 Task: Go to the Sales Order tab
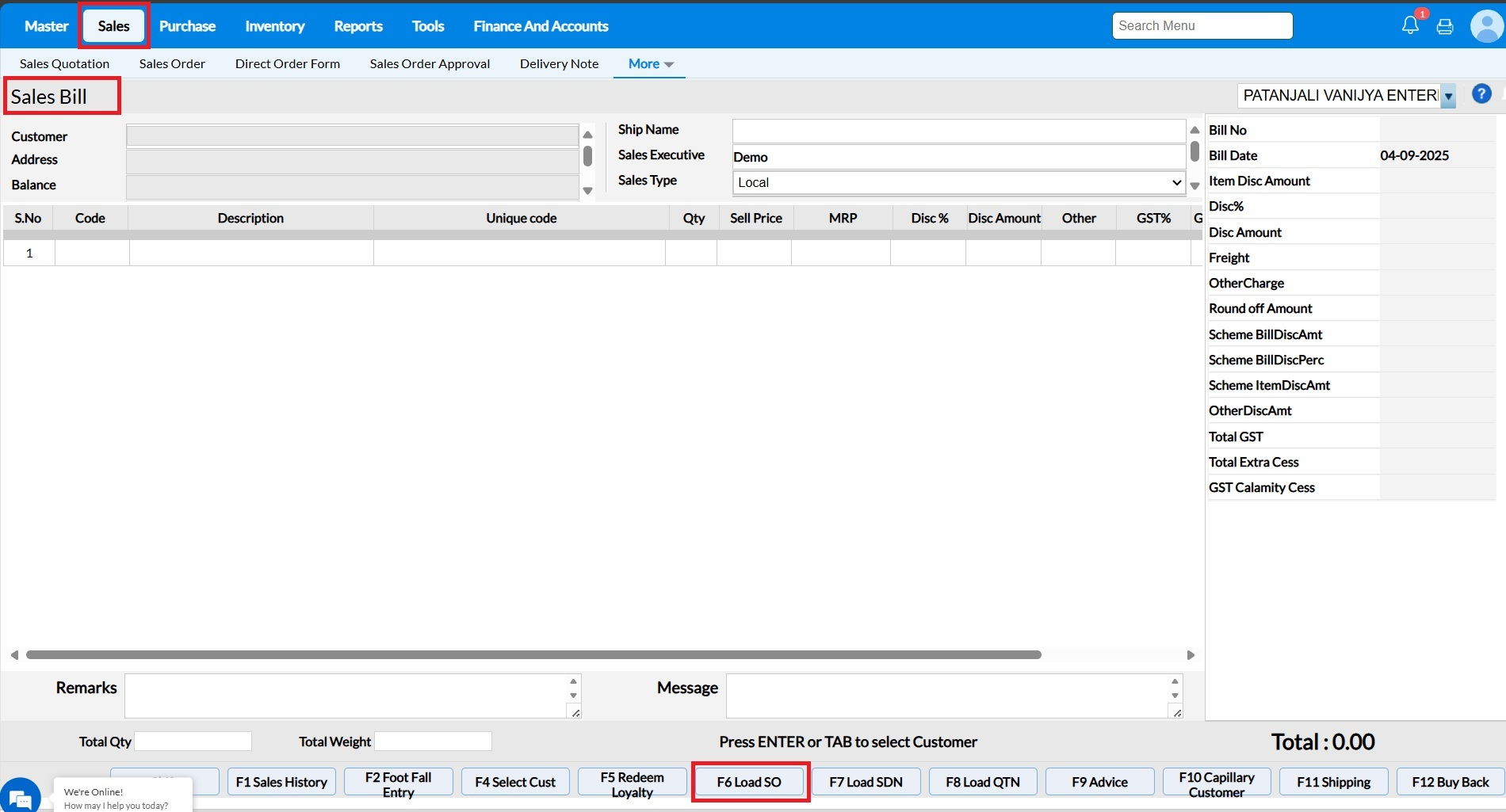172,64
